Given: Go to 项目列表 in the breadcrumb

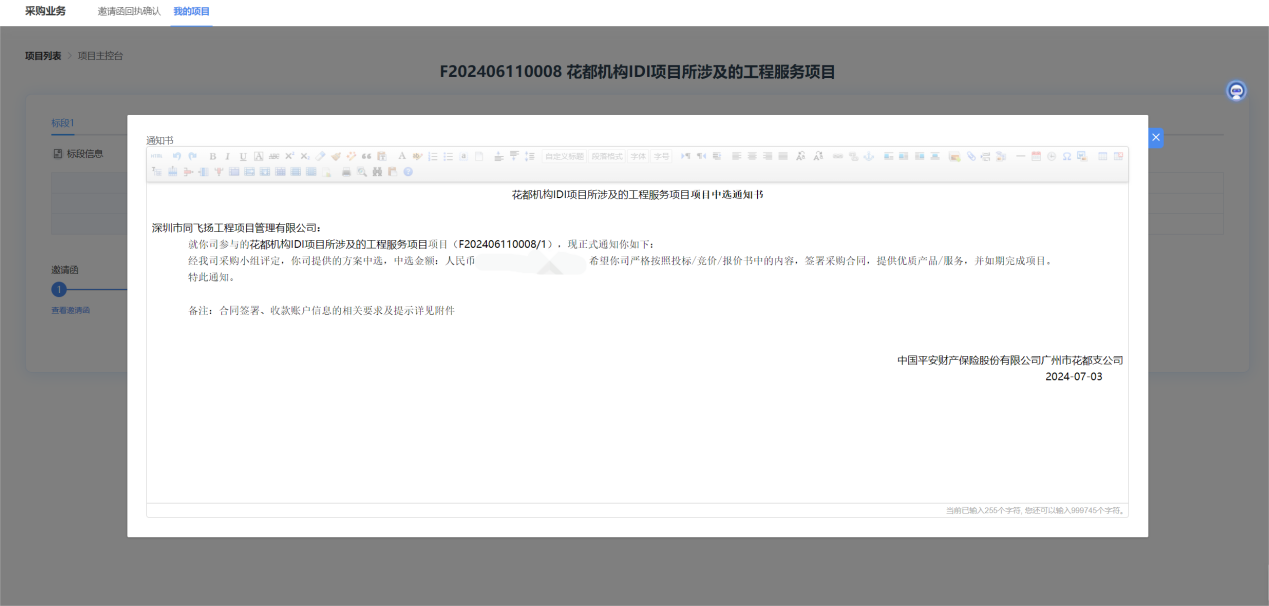Looking at the screenshot, I should point(43,56).
